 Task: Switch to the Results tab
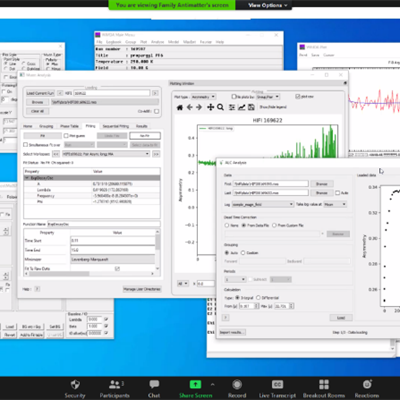[142, 126]
